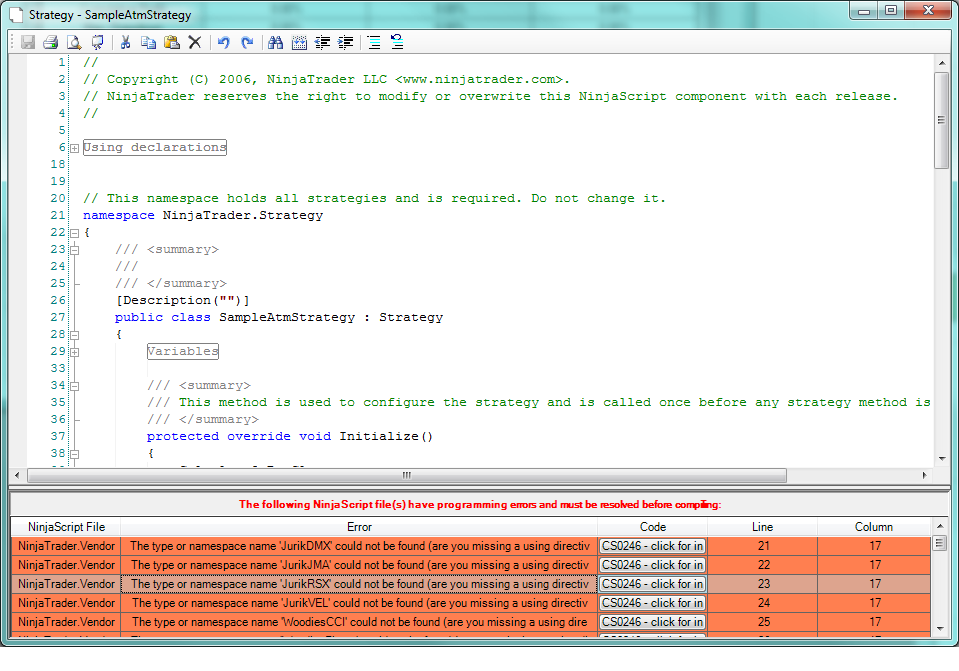Collapse the namespace block at line 22
The height and width of the screenshot is (671, 959).
(75, 233)
